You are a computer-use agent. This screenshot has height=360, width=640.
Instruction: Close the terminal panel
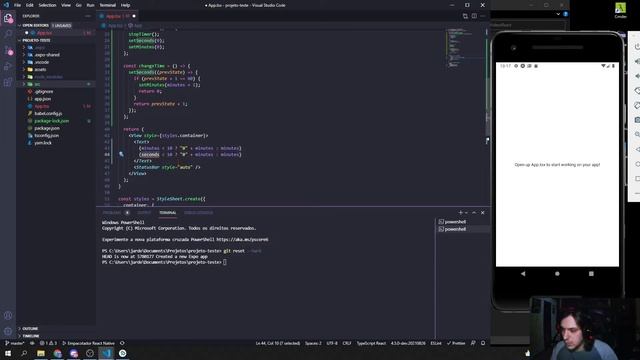(x=482, y=213)
